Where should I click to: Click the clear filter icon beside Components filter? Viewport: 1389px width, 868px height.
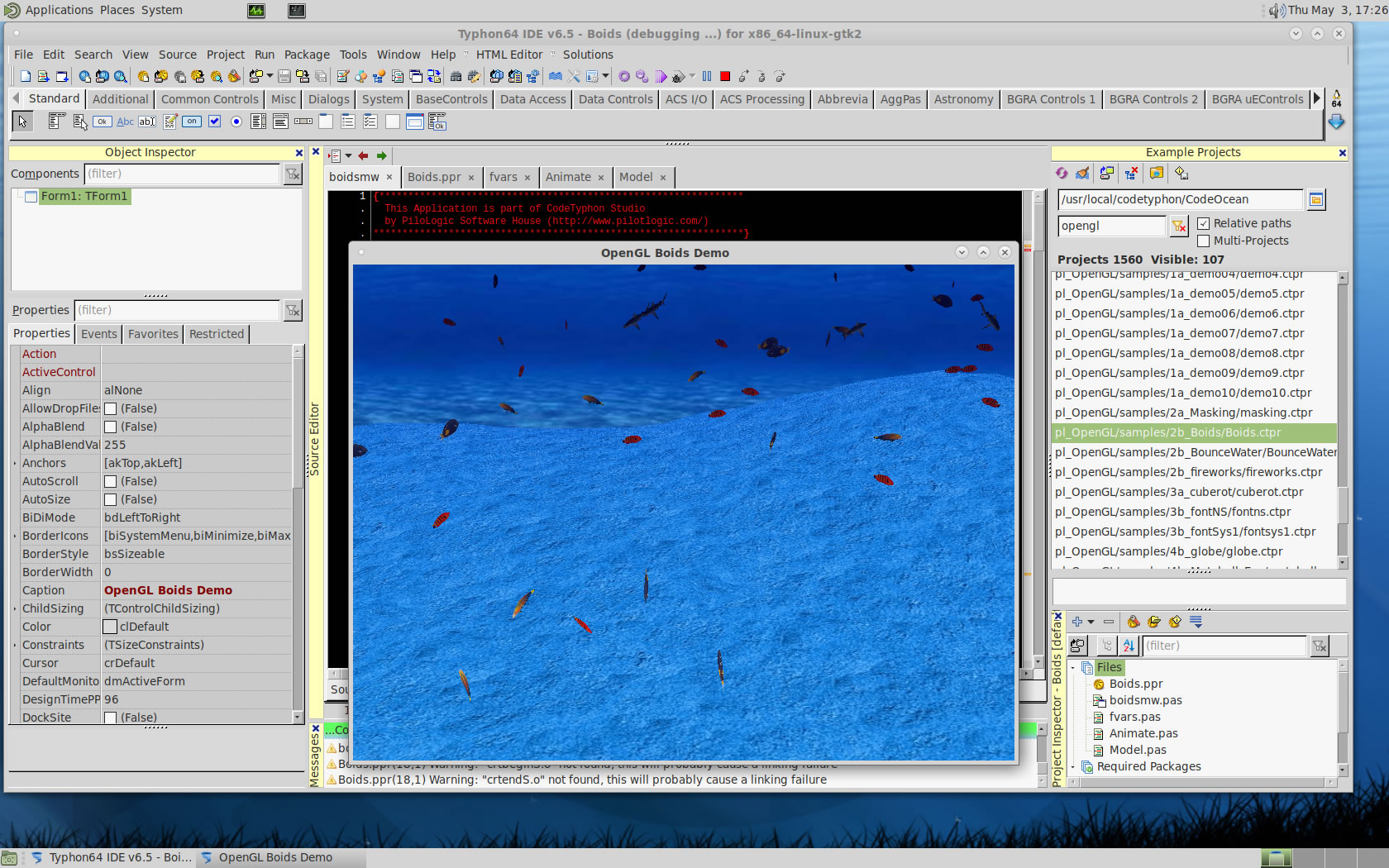pyautogui.click(x=293, y=174)
